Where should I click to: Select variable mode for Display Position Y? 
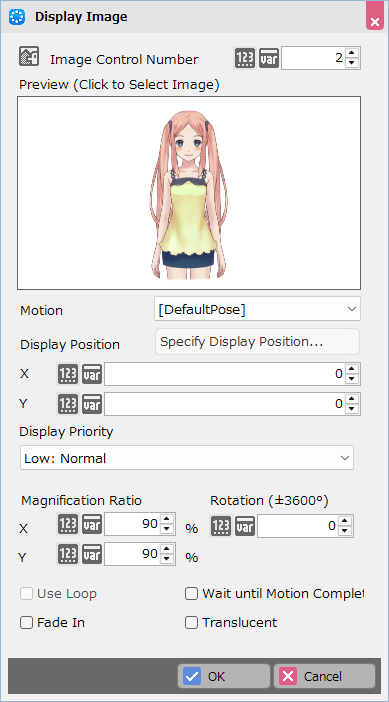92,404
